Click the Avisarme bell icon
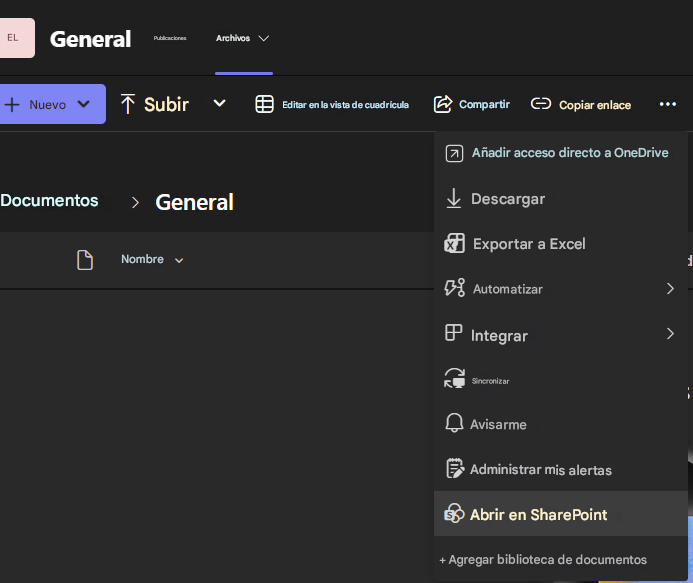Image resolution: width=693 pixels, height=583 pixels. pos(454,423)
